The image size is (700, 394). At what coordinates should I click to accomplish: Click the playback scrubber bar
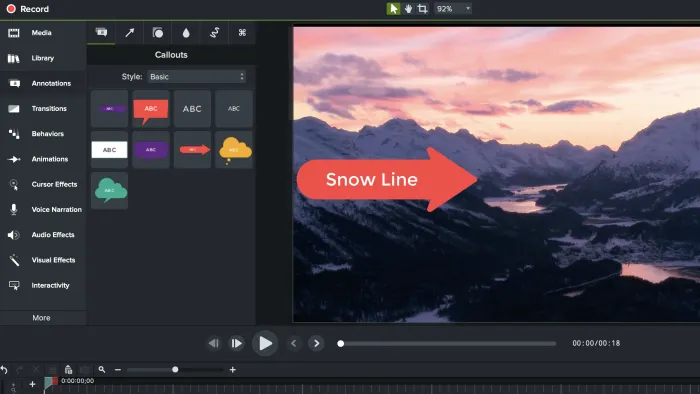[x=447, y=344]
